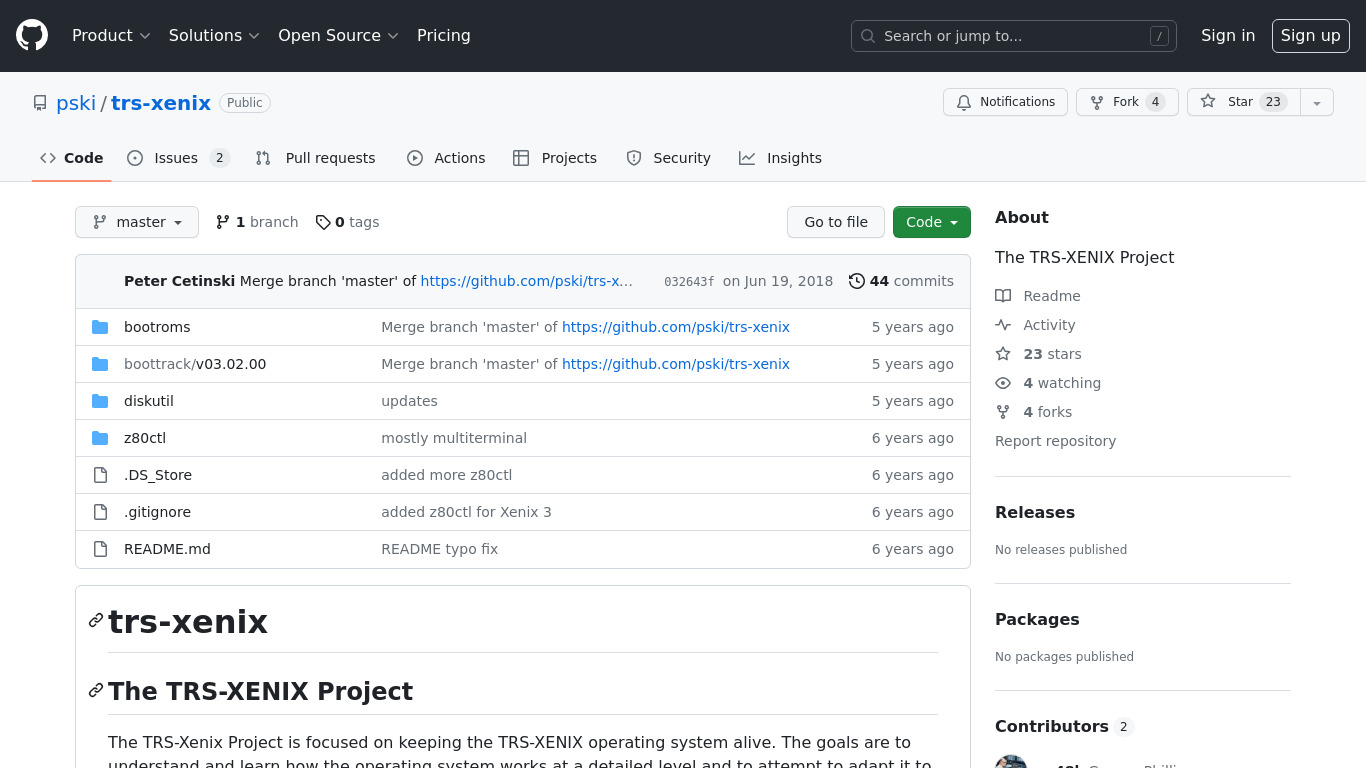Click the boottrack folder icon

[x=100, y=364]
